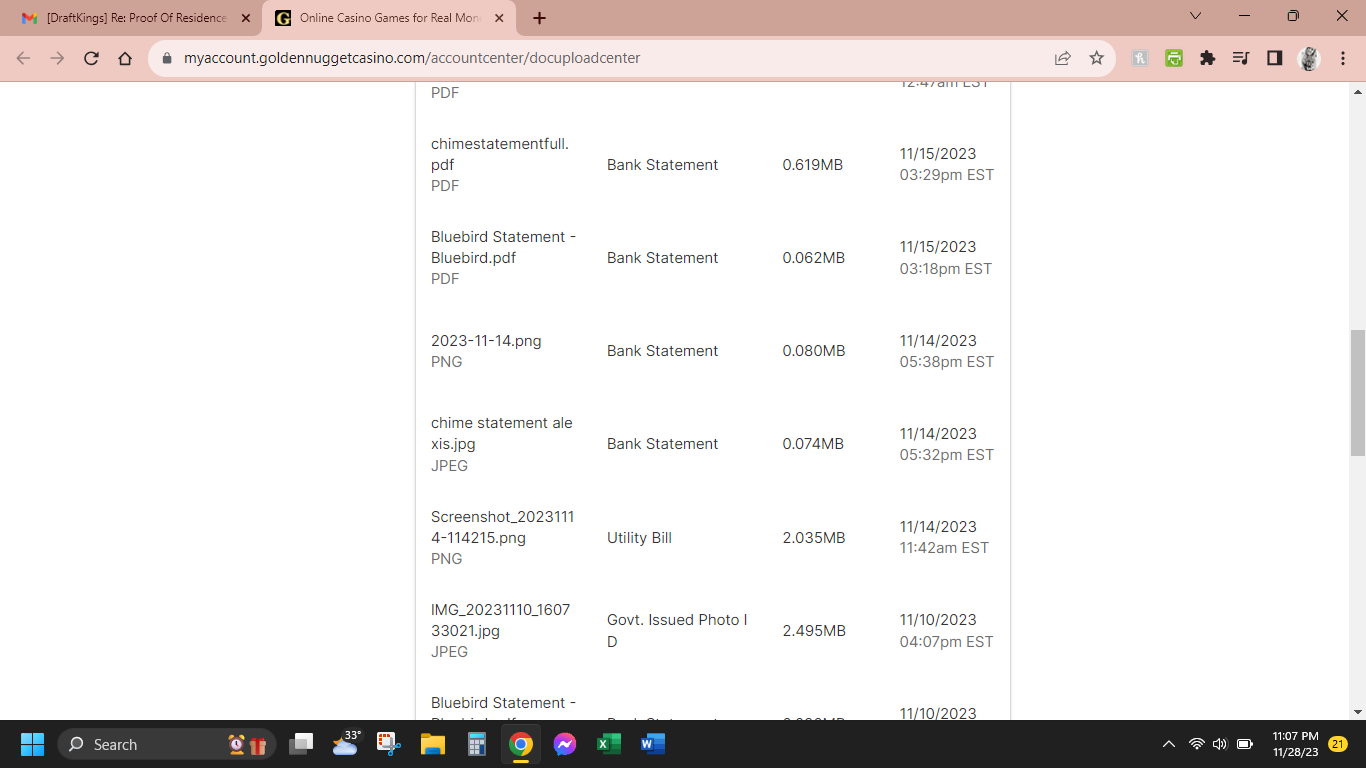The height and width of the screenshot is (768, 1366).
Task: Open Chrome three-dot menu
Action: pos(1343,58)
